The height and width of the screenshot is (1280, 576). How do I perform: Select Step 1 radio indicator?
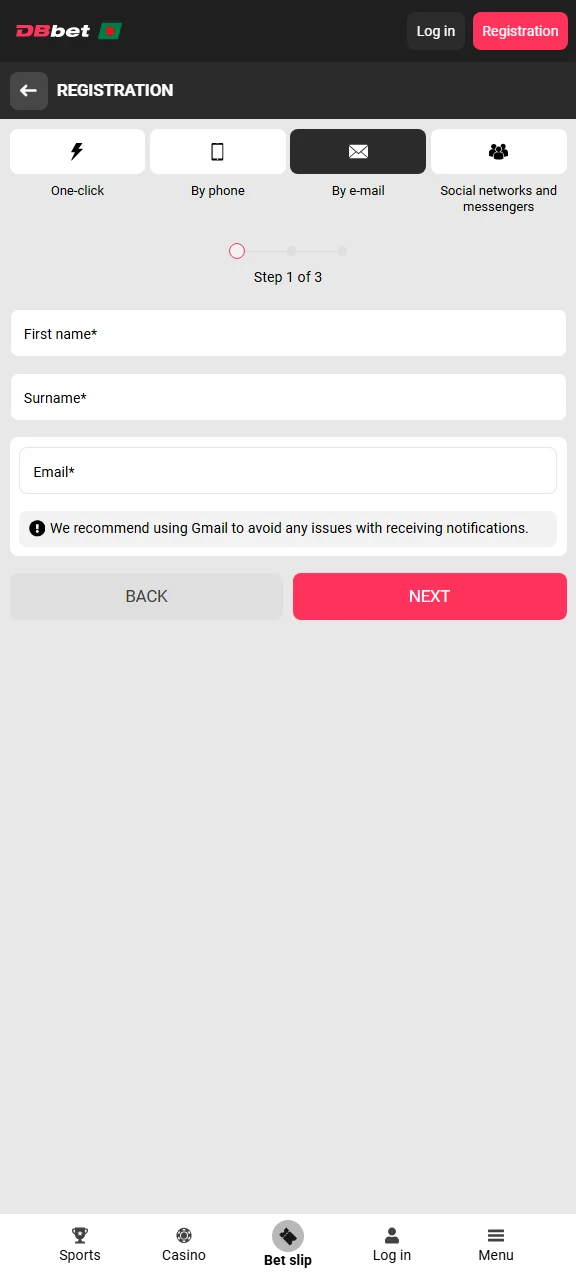point(237,251)
